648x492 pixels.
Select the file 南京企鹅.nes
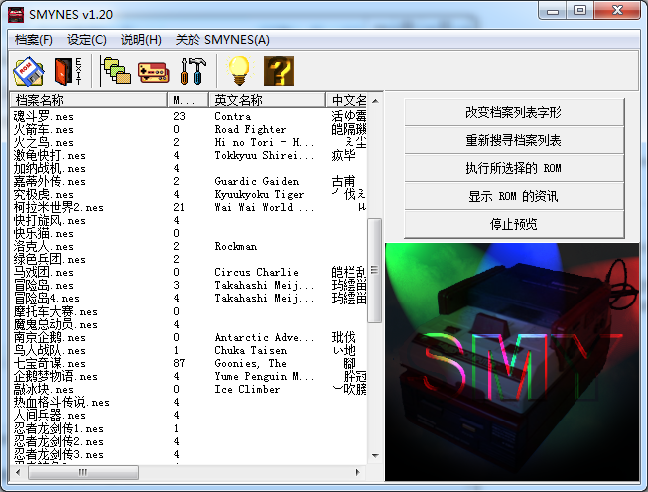click(50, 338)
